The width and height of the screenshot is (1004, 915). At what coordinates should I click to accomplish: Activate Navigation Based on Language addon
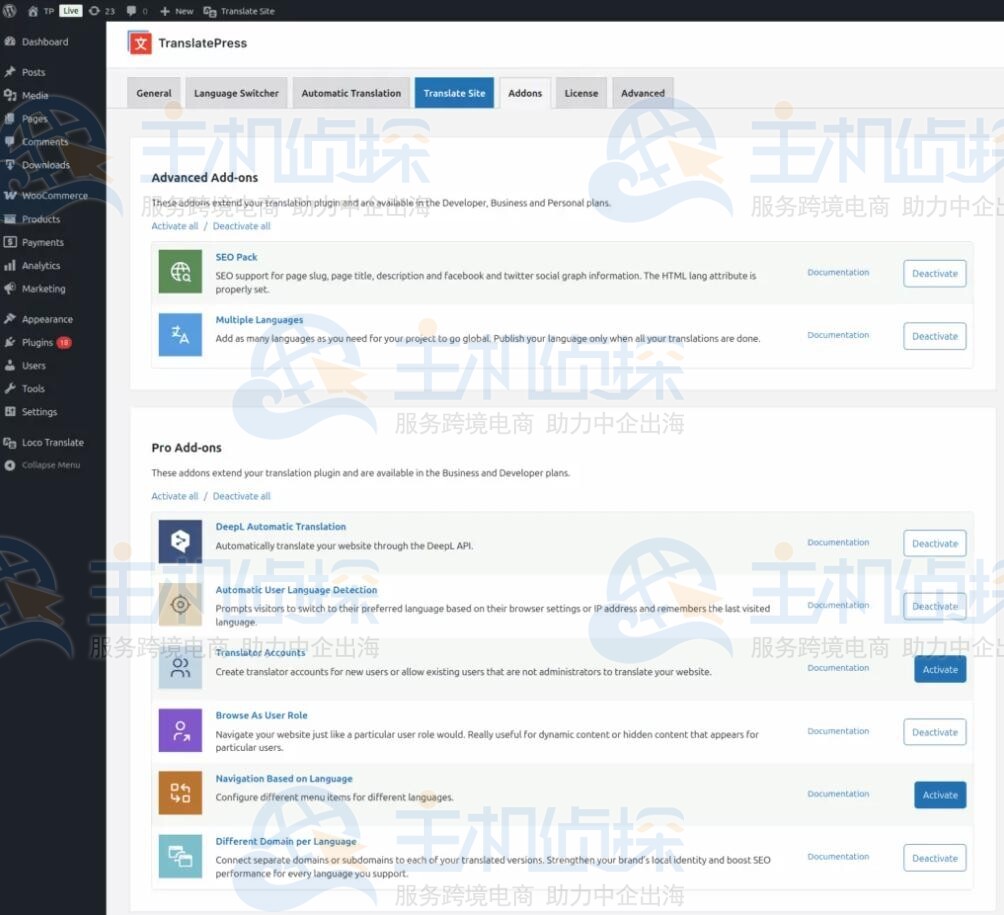[x=939, y=795]
